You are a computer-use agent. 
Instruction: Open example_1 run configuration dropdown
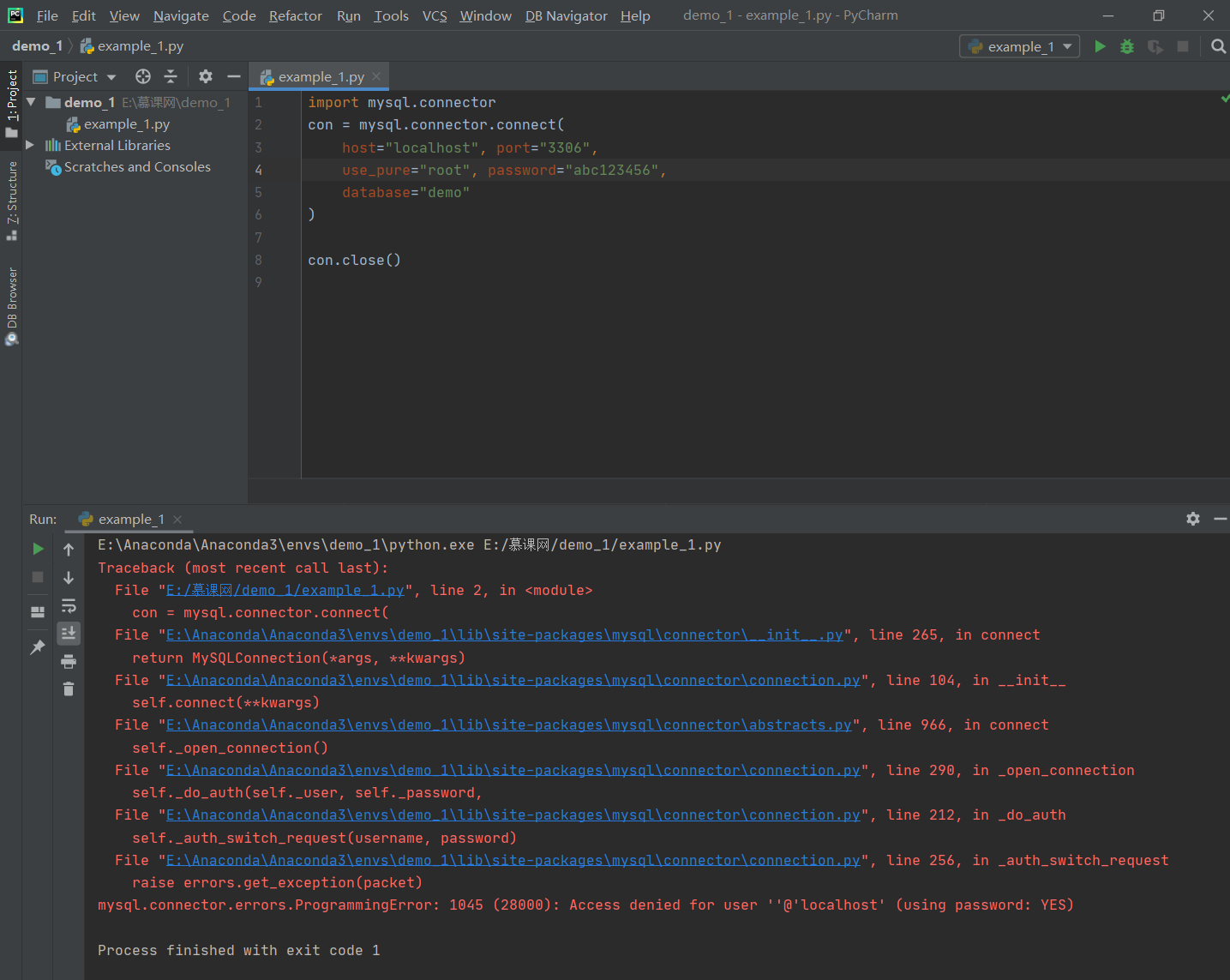[x=1019, y=46]
